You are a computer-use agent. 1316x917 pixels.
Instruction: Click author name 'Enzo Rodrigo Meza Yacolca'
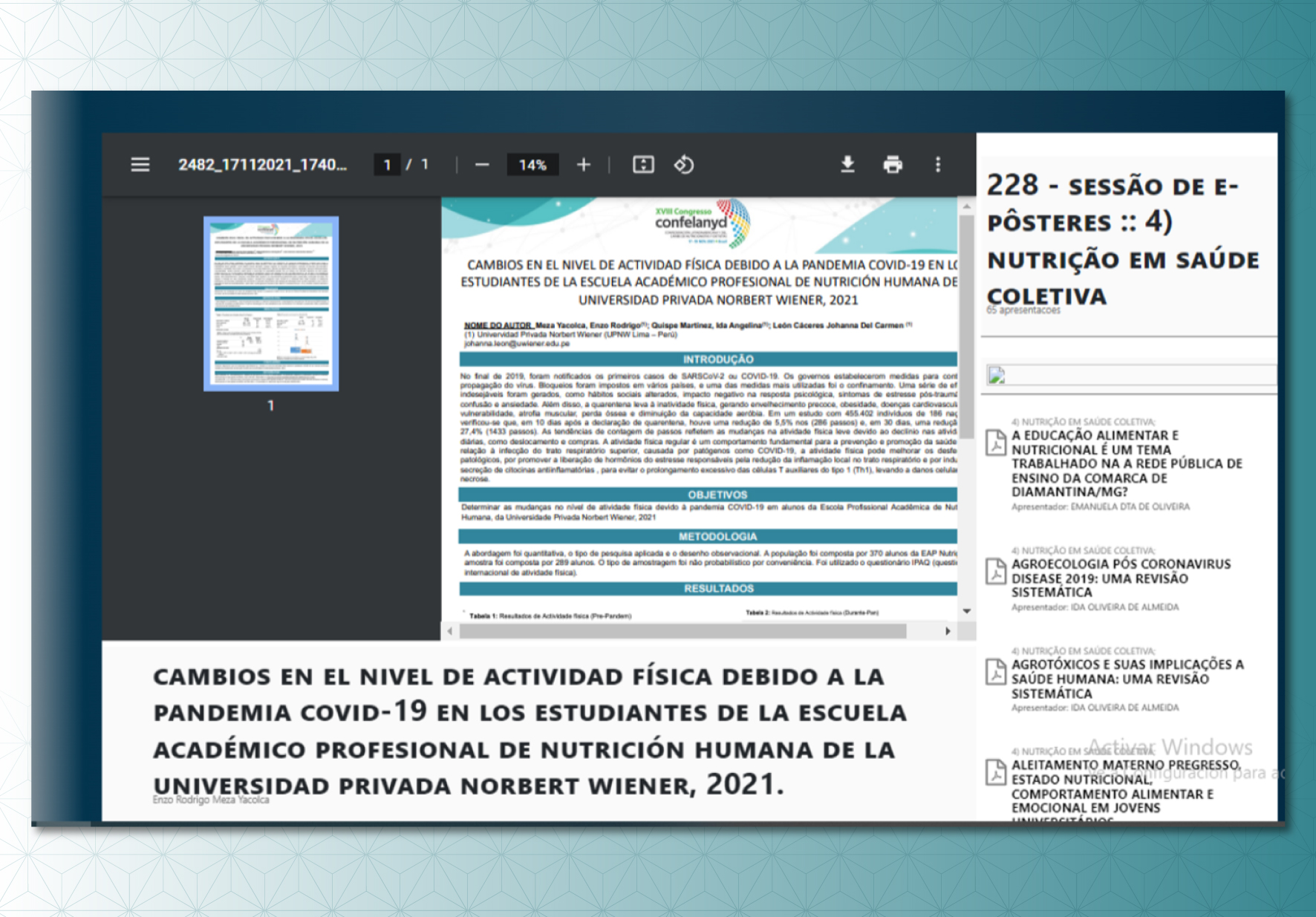point(211,800)
